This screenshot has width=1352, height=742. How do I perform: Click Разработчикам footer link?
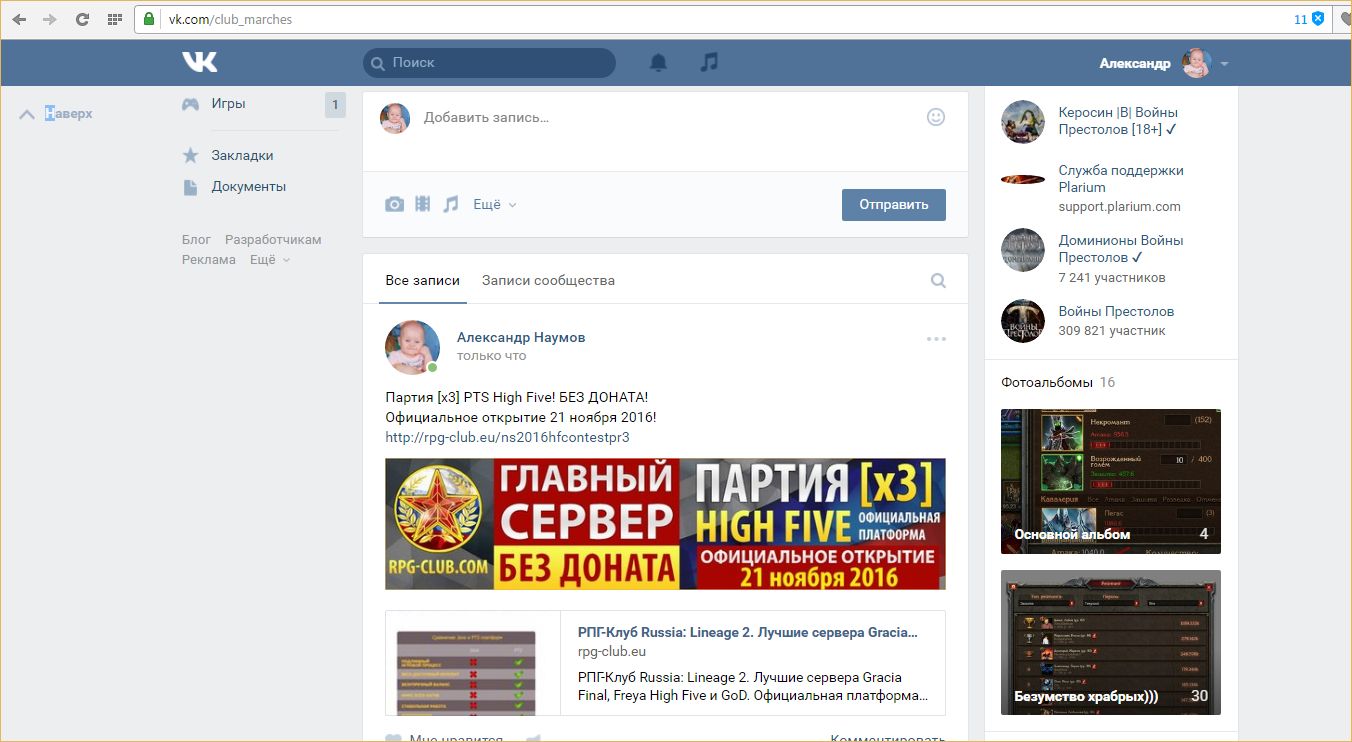[273, 240]
